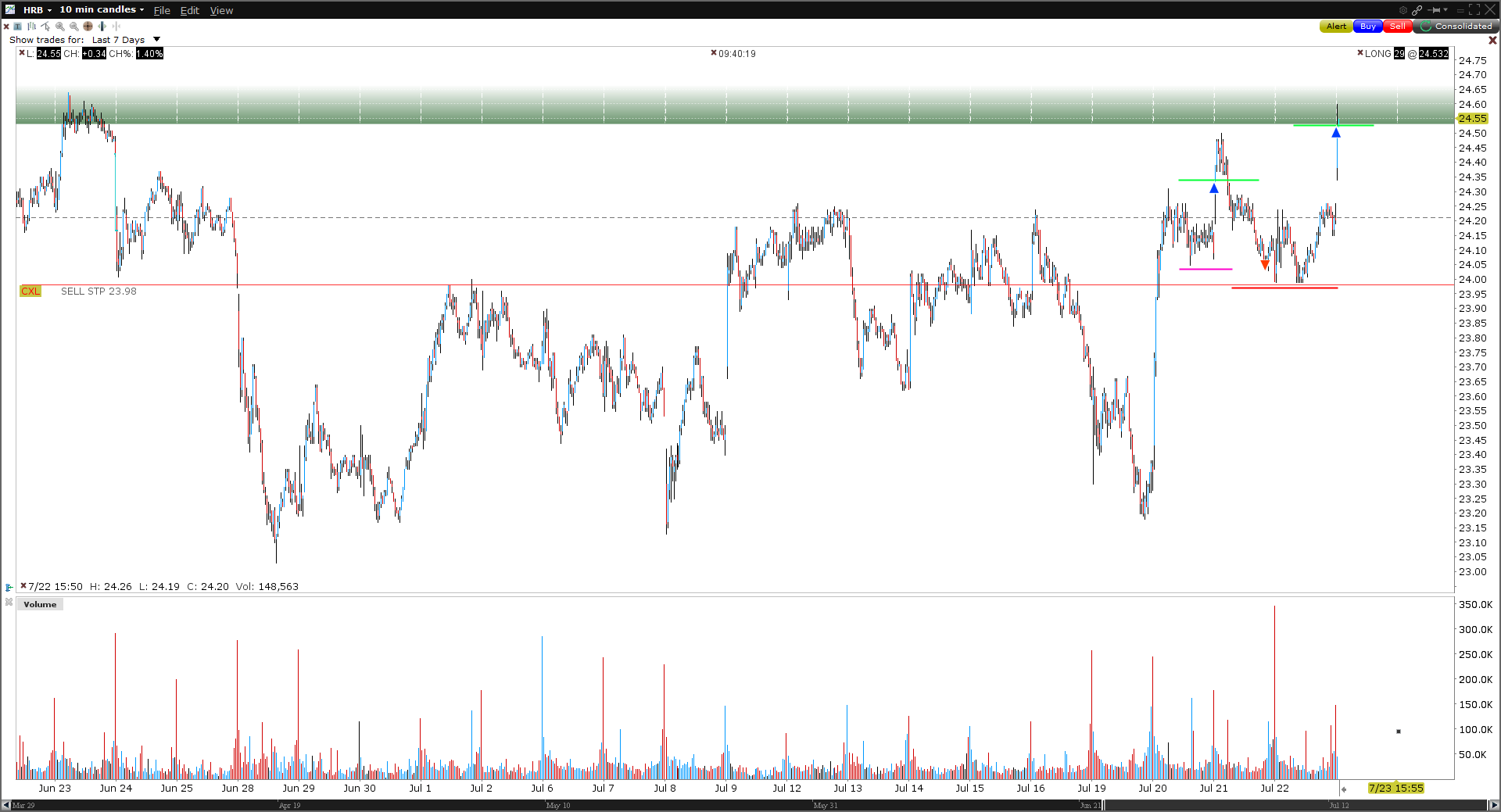Image resolution: width=1501 pixels, height=812 pixels.
Task: Dismiss the 7/22 15:50 OHLC label
Action: [23, 585]
